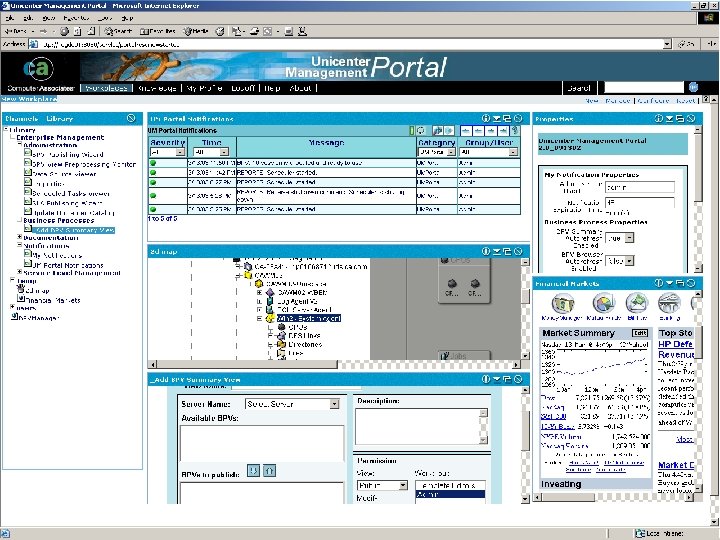Open My Profile in portal navigation

click(204, 88)
